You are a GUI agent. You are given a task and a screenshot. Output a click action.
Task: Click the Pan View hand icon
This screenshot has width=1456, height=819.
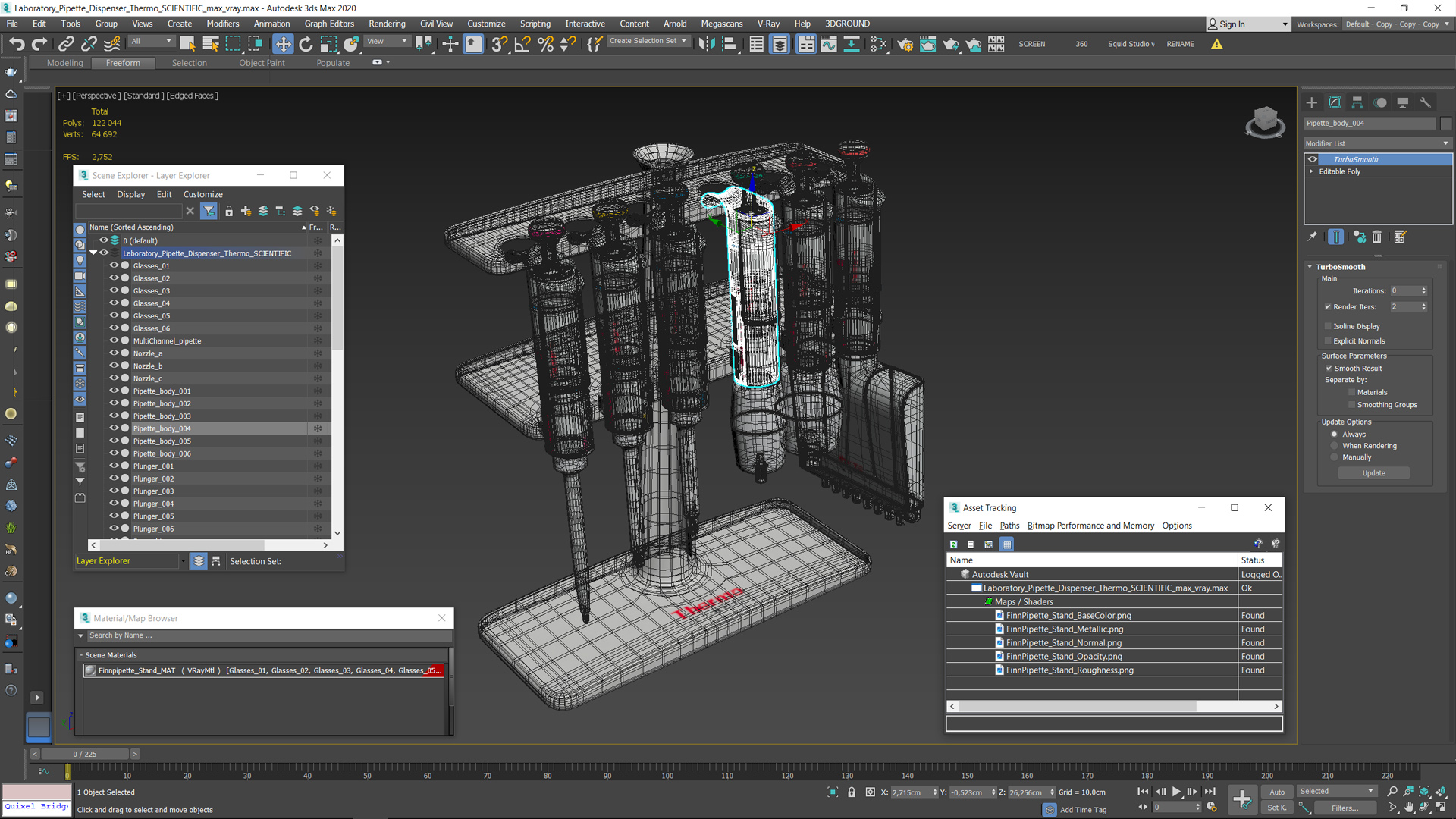(1408, 808)
